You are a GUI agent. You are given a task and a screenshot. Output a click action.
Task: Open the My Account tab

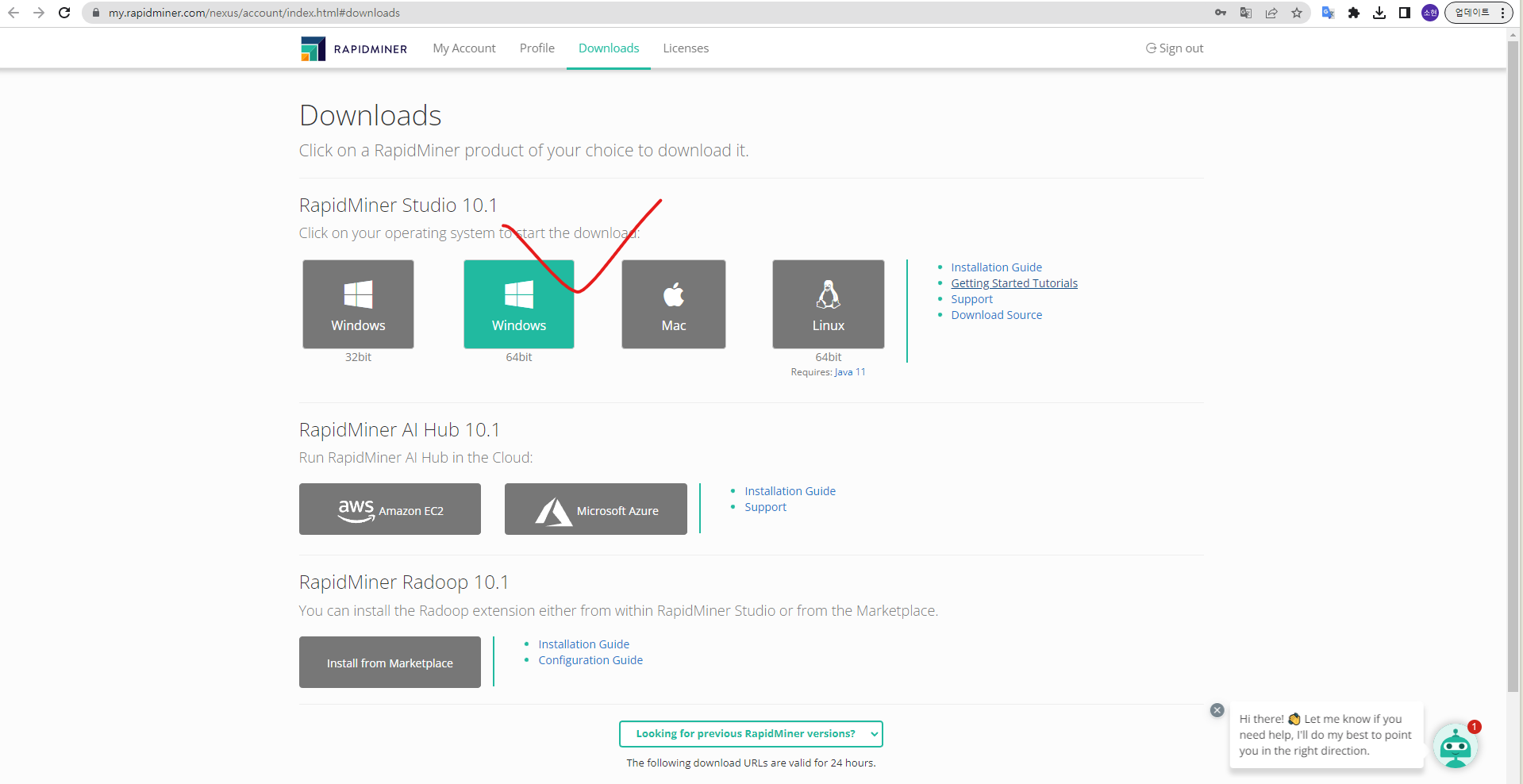[x=464, y=48]
